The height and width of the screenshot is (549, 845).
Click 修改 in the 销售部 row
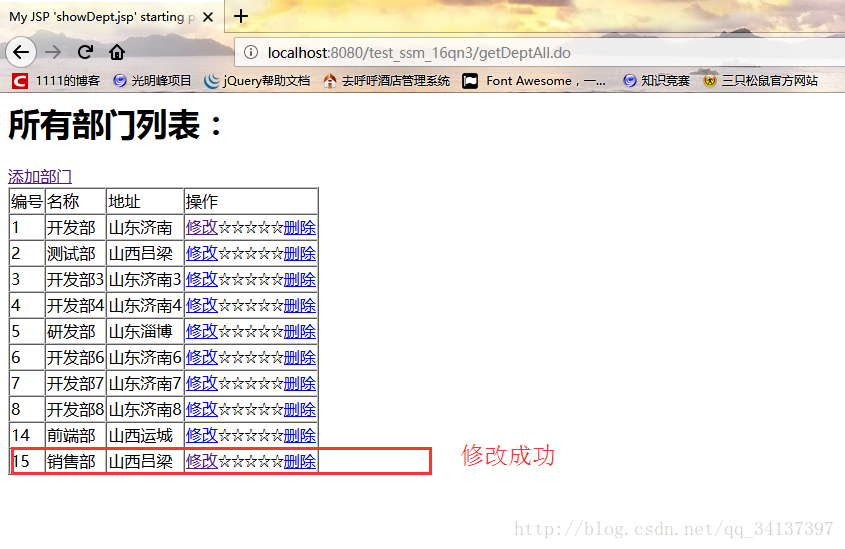pyautogui.click(x=202, y=461)
